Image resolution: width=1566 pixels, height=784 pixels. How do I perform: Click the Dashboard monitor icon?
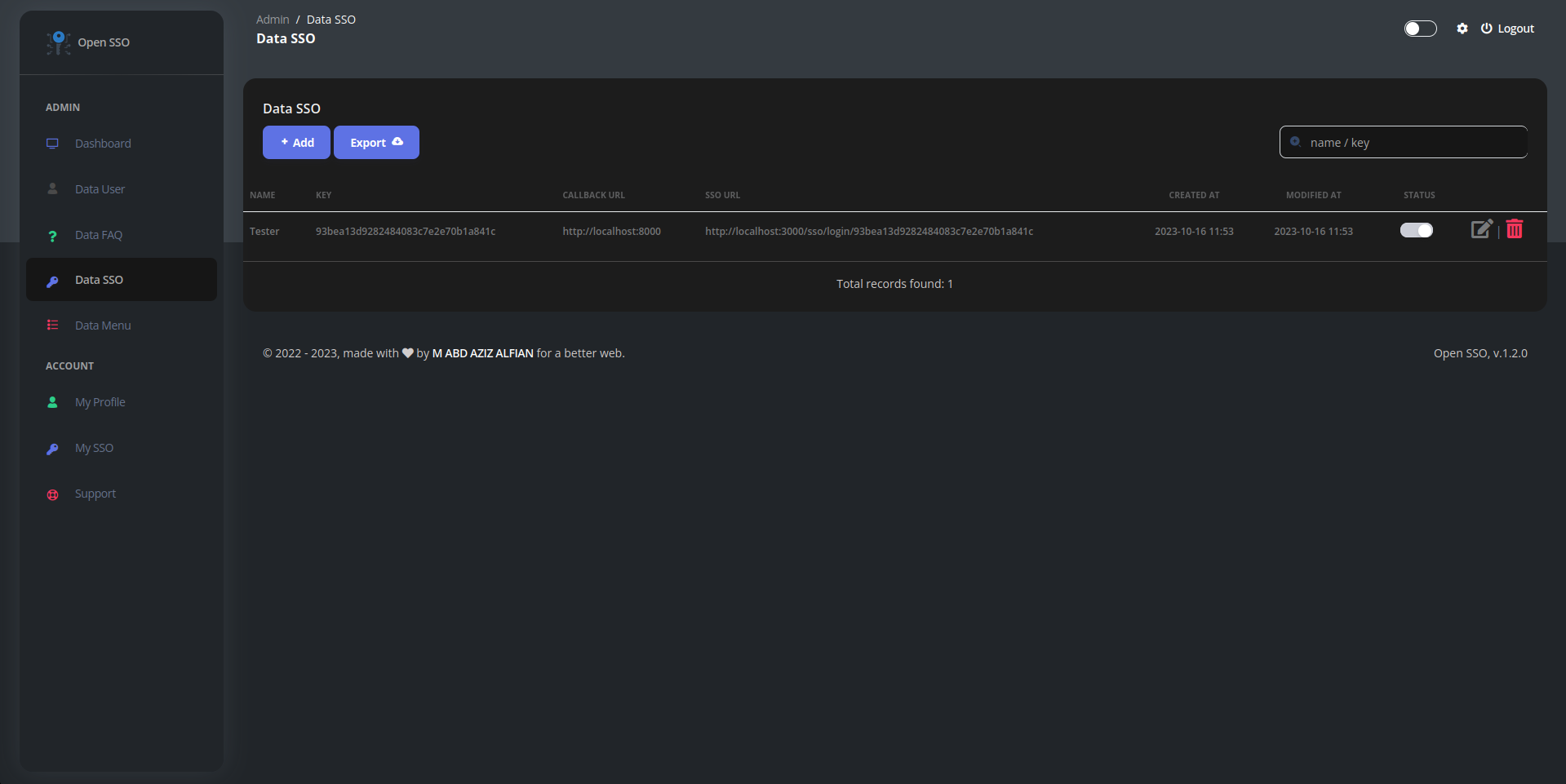[x=53, y=143]
